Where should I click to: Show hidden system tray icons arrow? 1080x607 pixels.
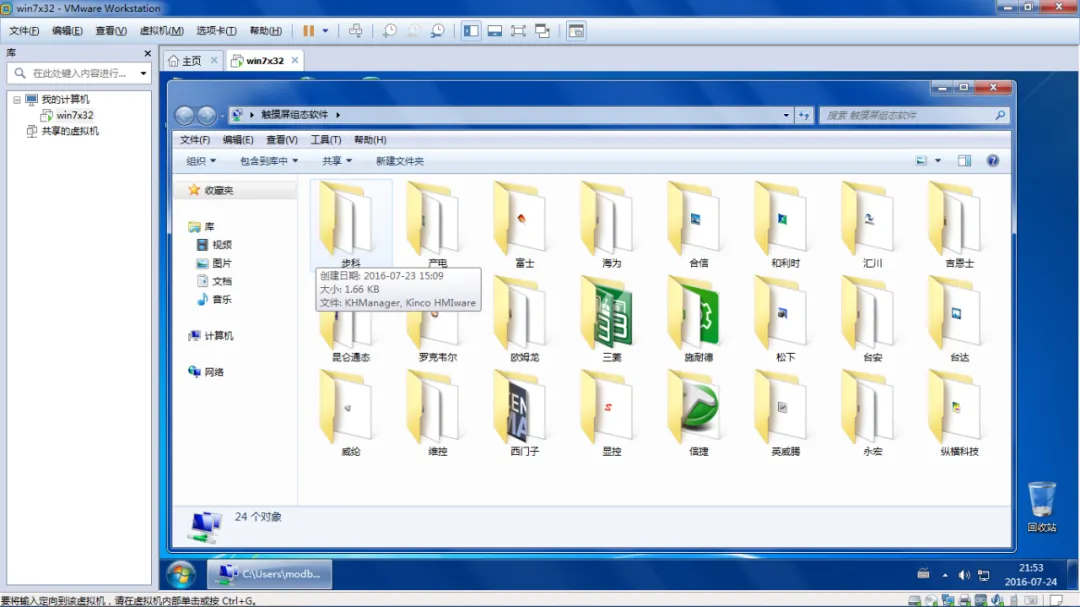click(945, 575)
